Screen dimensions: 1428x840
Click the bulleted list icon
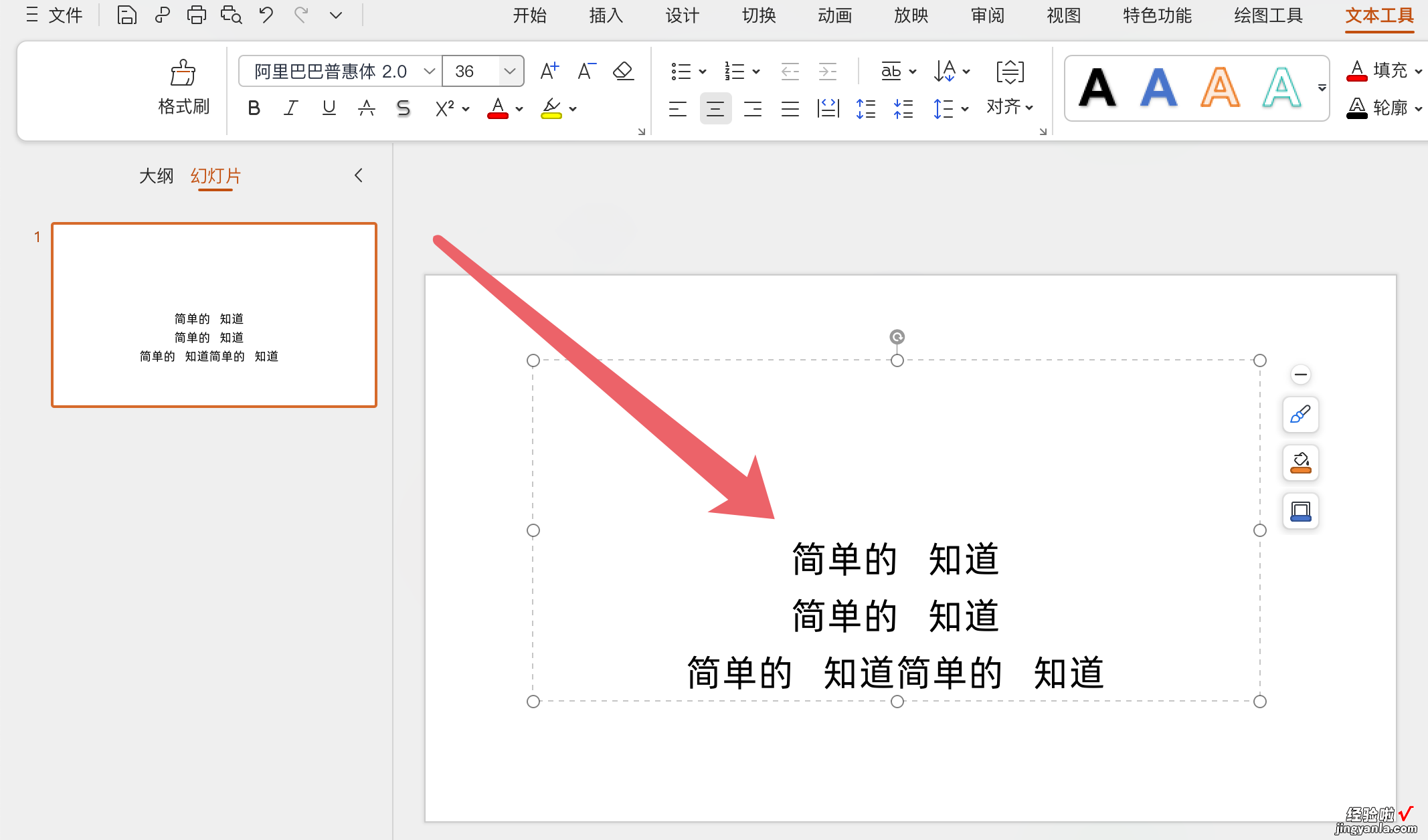tap(681, 71)
